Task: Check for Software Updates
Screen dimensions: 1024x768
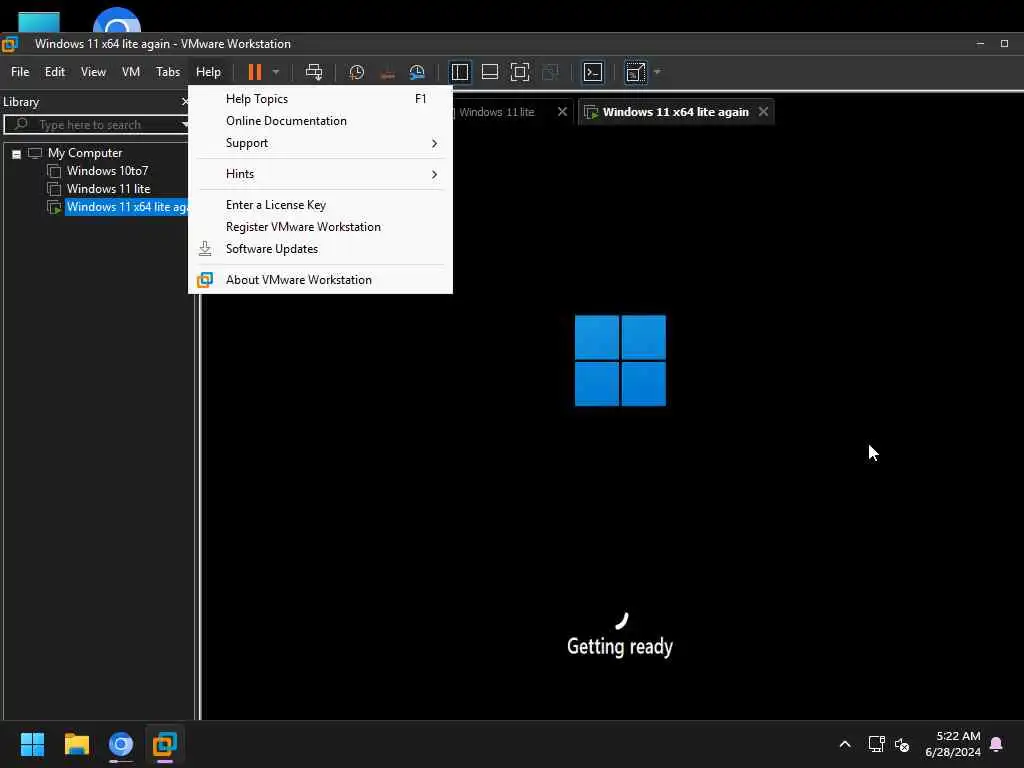Action: [320, 249]
